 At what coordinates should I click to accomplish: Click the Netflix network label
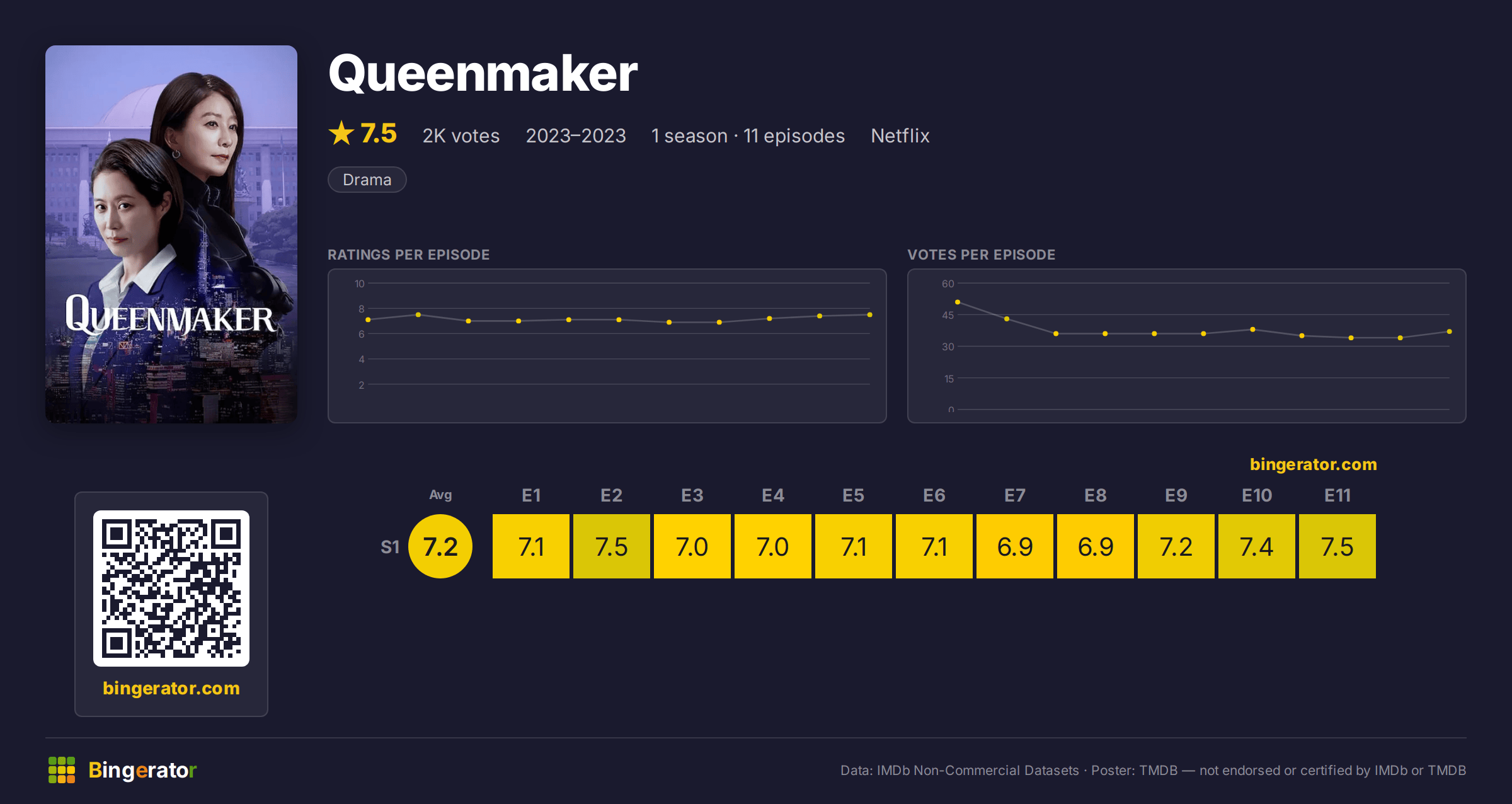click(x=900, y=135)
